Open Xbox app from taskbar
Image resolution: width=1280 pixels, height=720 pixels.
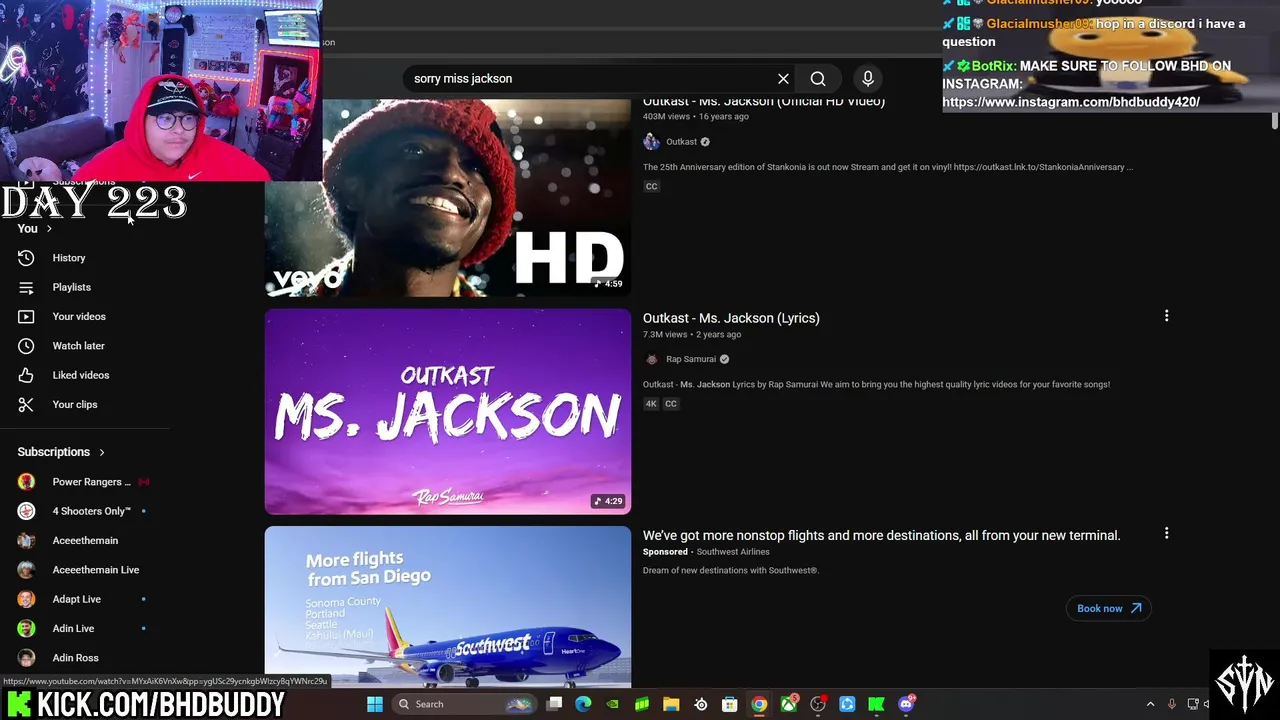(789, 704)
